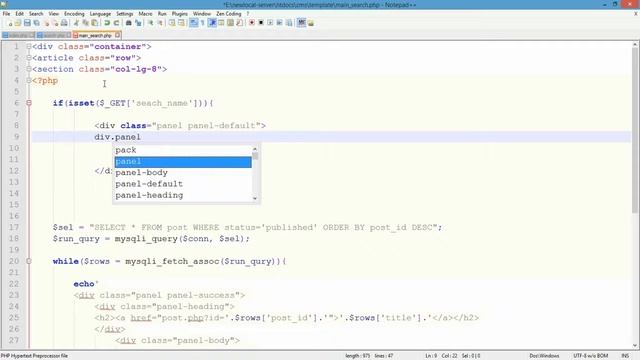Screen dimensions: 640x360
Task: Click the Run macro multiple times icon
Action: coord(279,23)
